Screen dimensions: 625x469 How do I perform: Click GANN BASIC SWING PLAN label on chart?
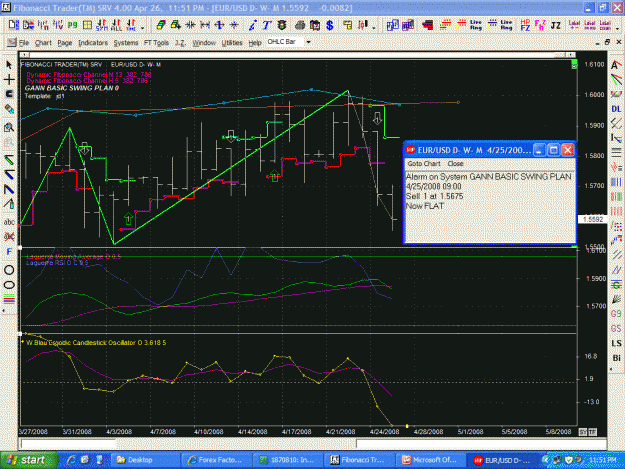72,88
